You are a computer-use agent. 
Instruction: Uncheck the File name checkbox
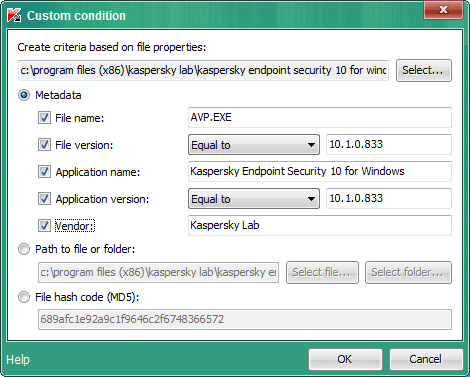tap(44, 118)
